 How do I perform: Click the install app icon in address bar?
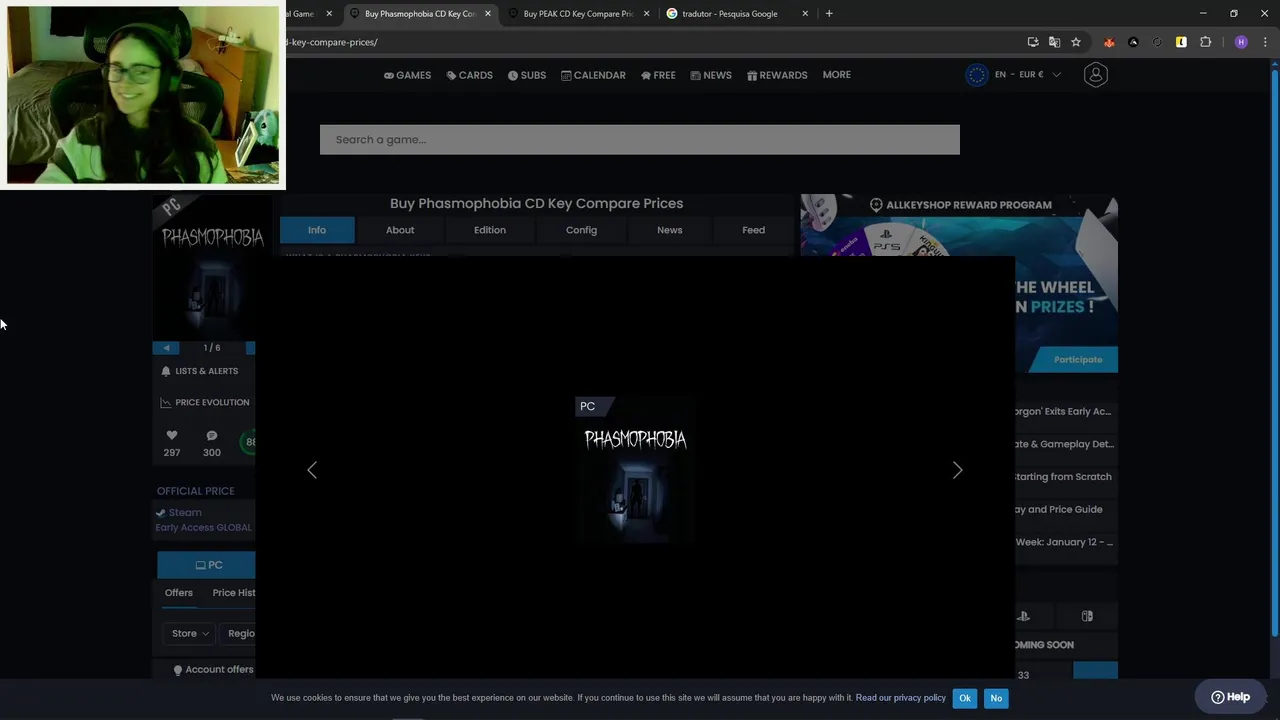click(1033, 42)
